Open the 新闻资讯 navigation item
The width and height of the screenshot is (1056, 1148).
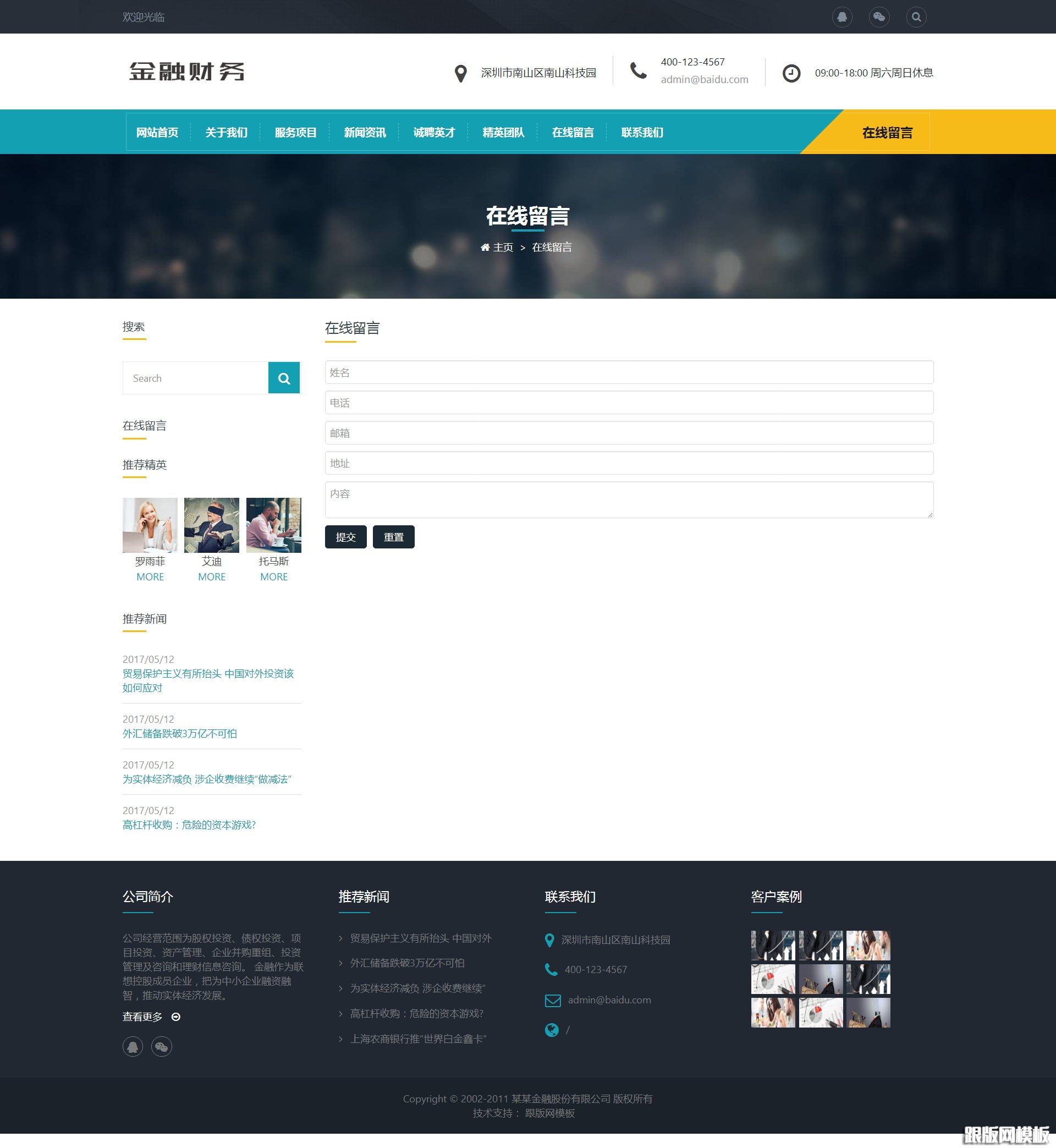pos(365,132)
